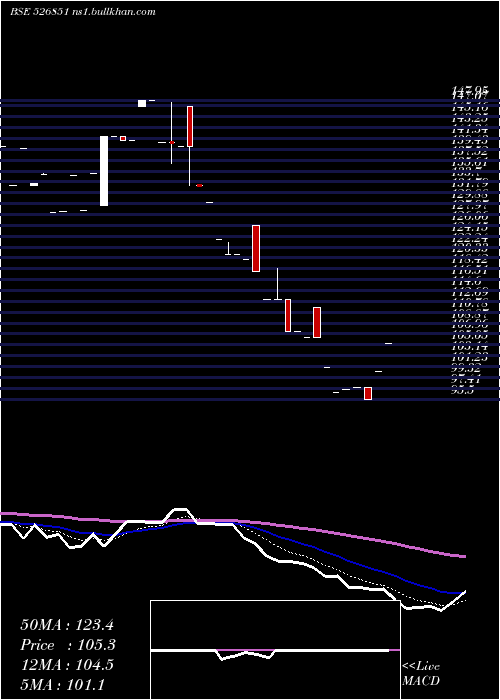The width and height of the screenshot is (500, 700).
Task: Click the BSE 526851 ns1.bullkhan.com title text
Action: click(x=83, y=12)
